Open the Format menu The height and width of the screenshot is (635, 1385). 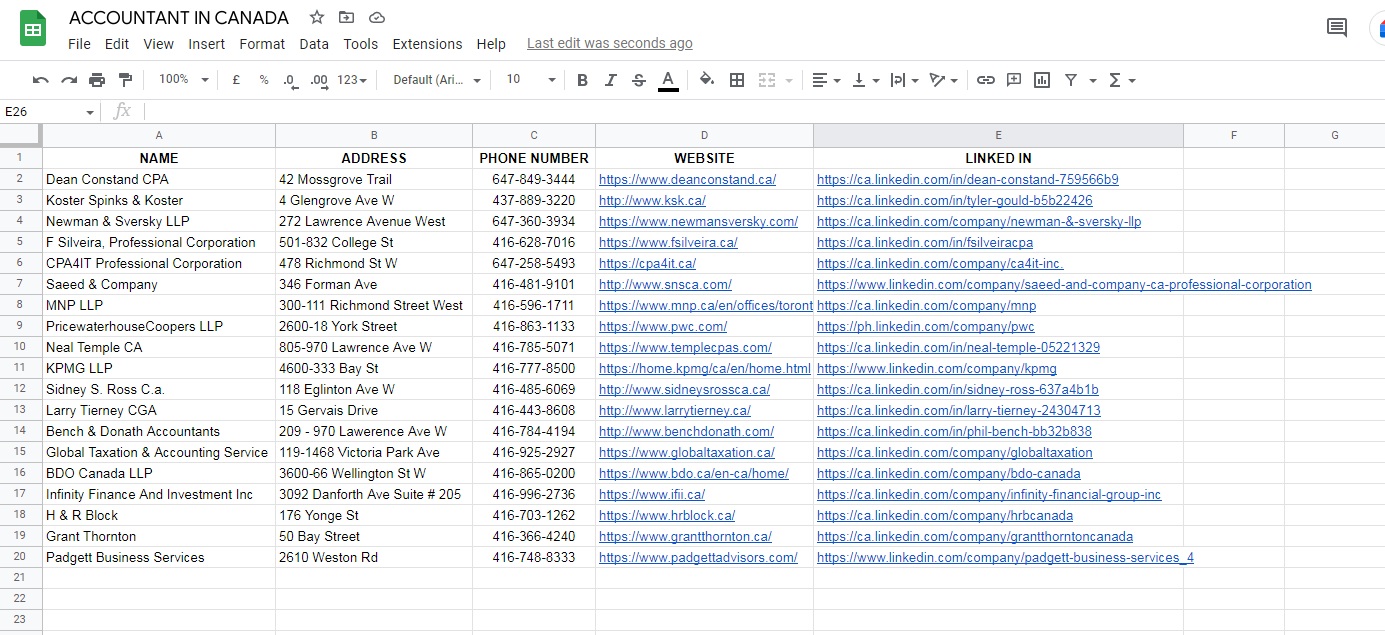tap(262, 44)
